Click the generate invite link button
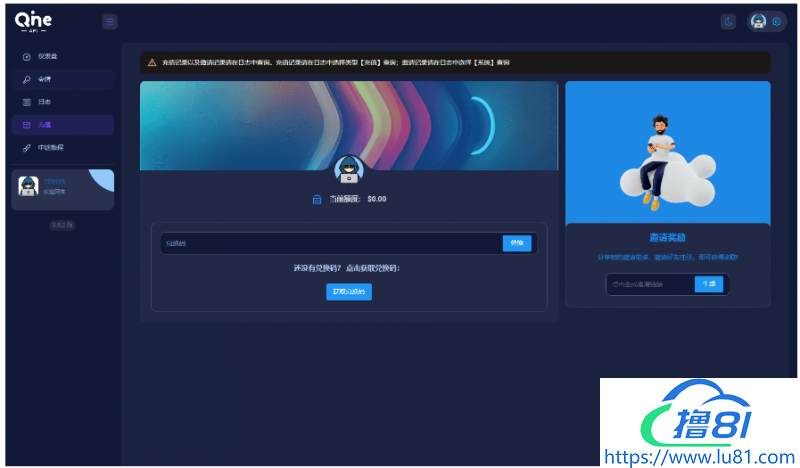The height and width of the screenshot is (468, 800). click(709, 284)
